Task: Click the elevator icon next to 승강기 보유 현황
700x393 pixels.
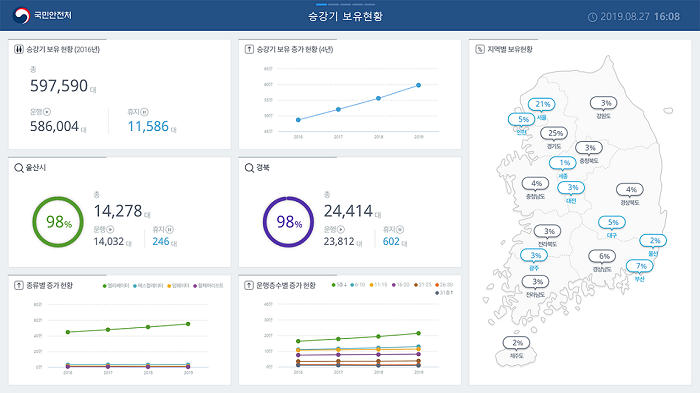Action: tap(19, 49)
